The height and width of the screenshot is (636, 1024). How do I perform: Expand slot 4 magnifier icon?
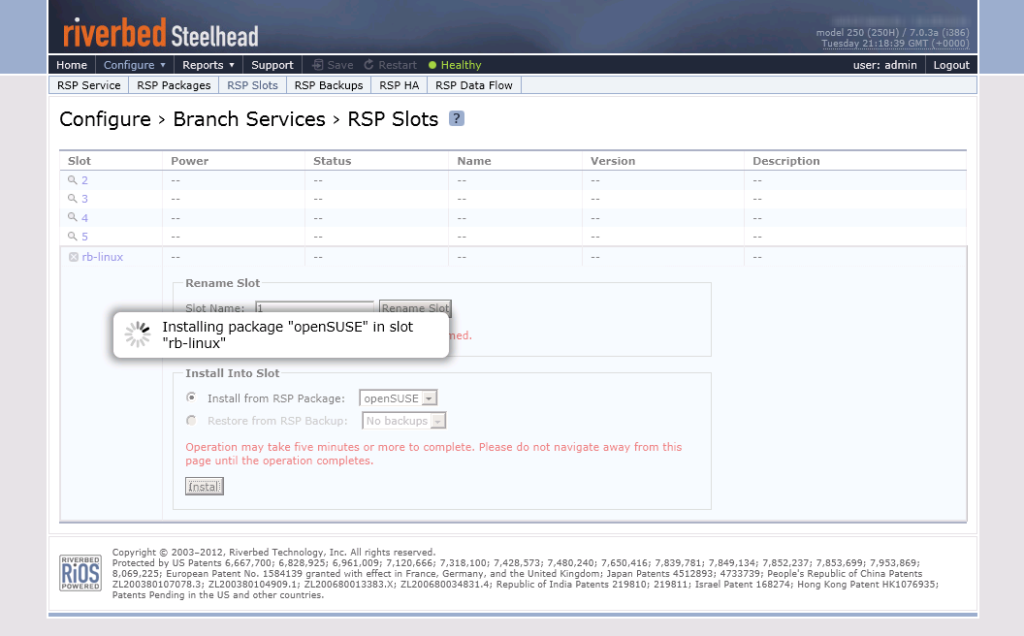72,217
